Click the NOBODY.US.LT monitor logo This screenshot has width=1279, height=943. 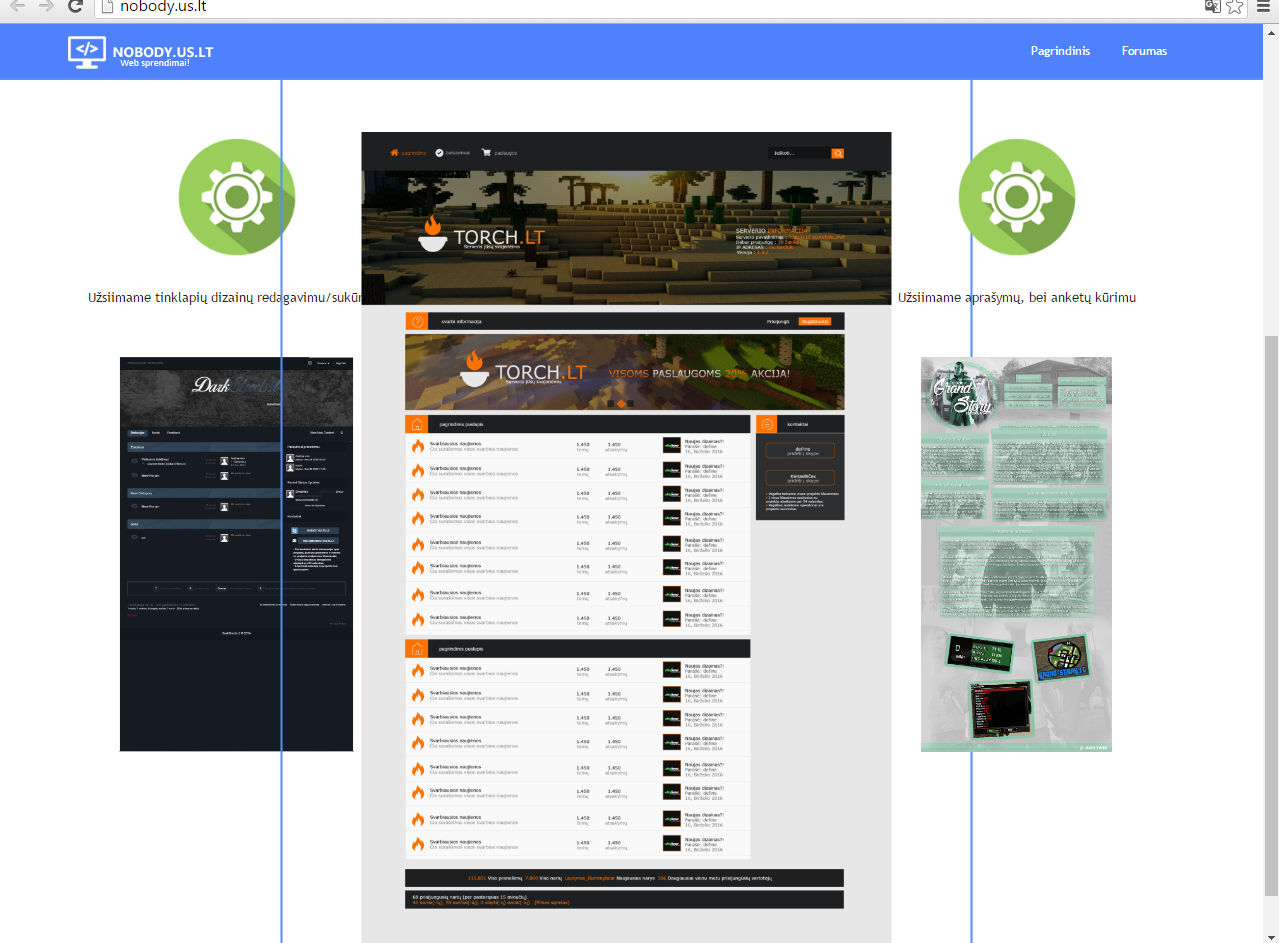tap(87, 52)
